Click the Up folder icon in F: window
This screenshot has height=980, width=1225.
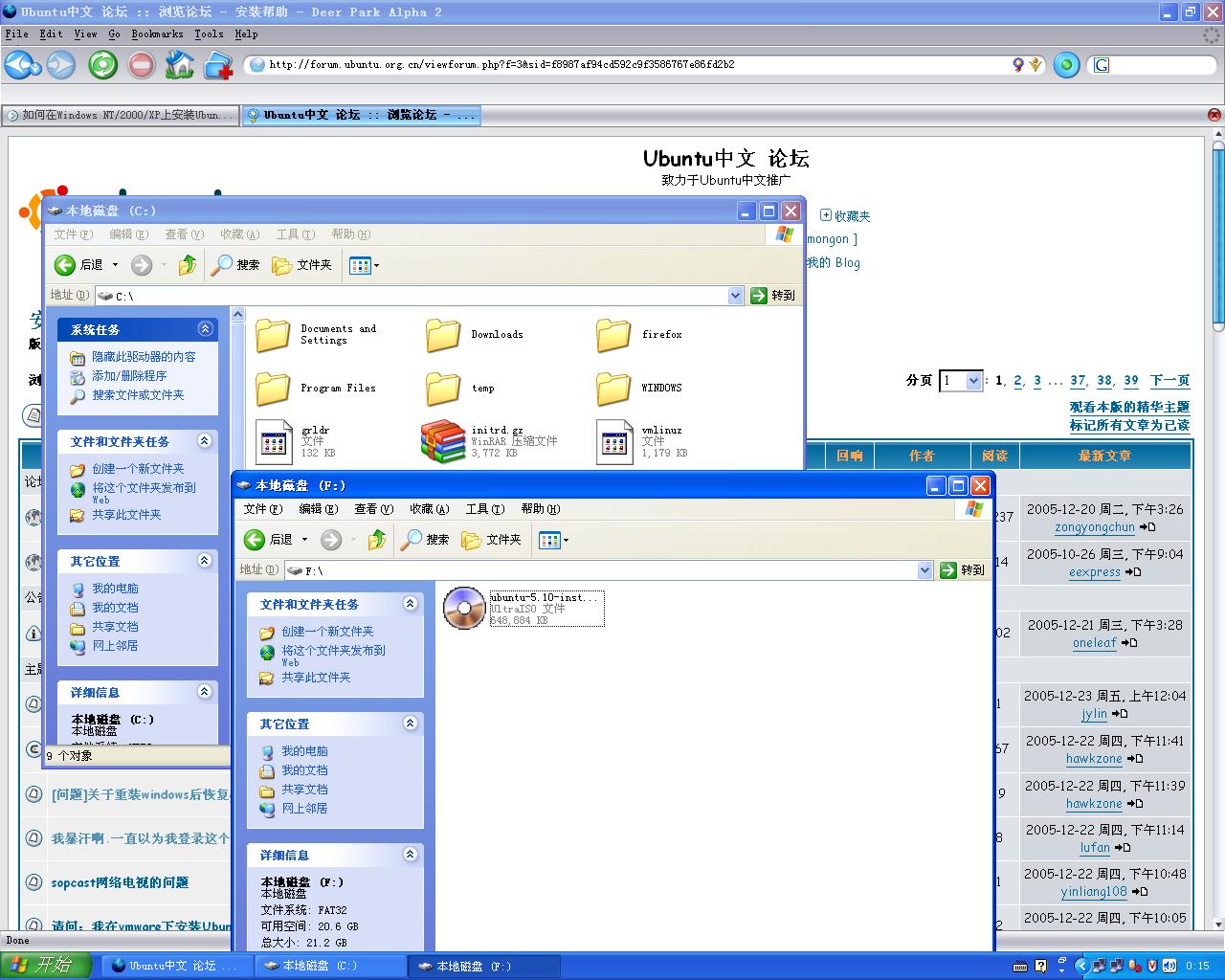click(x=377, y=540)
